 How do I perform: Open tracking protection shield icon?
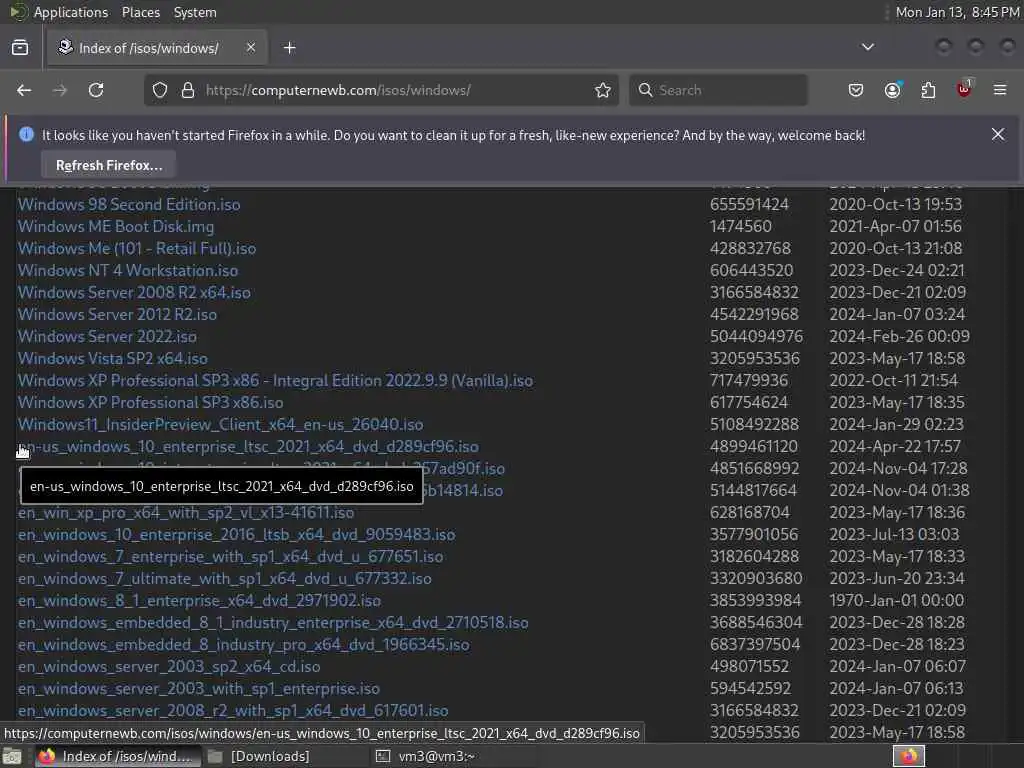click(x=160, y=90)
